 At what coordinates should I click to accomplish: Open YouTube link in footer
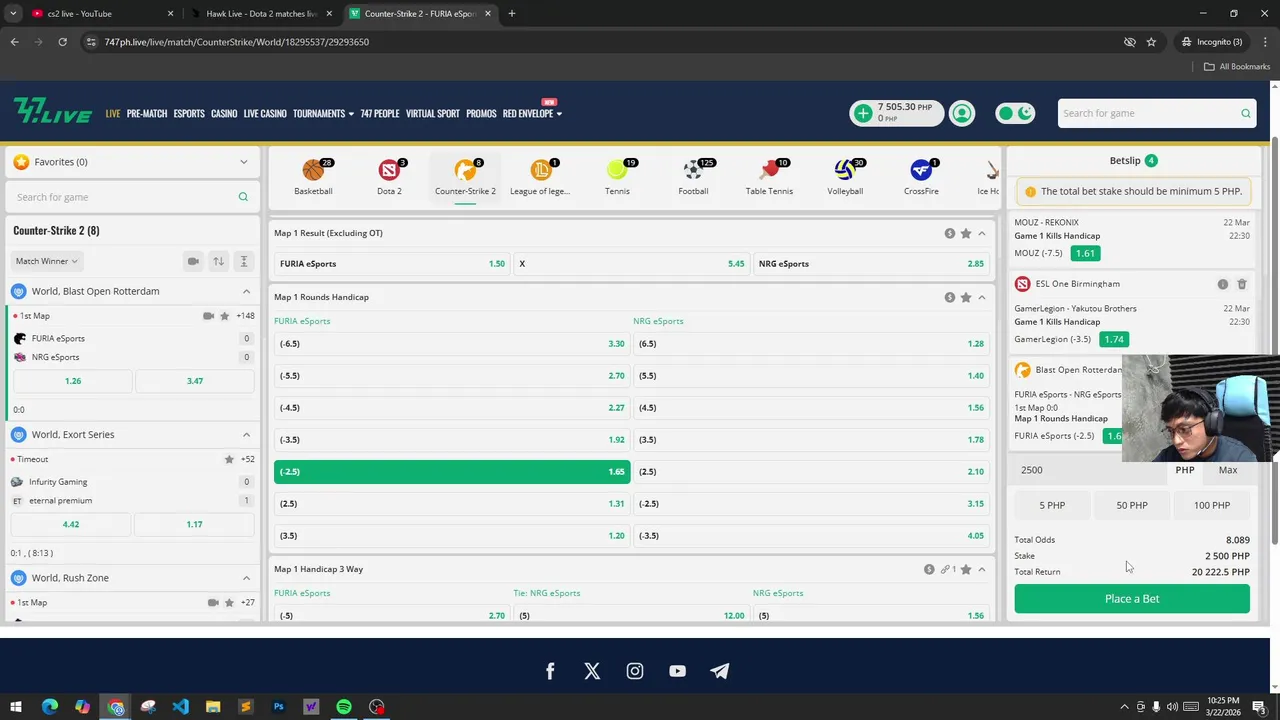[678, 671]
